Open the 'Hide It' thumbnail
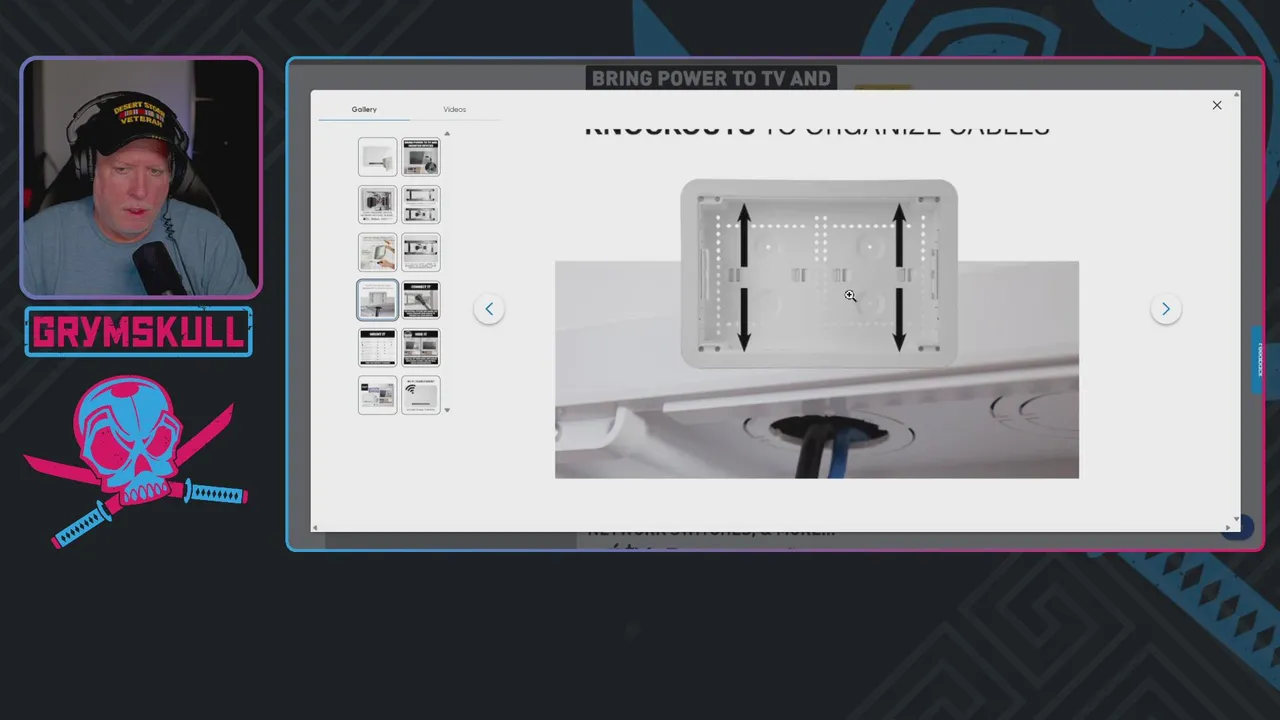The width and height of the screenshot is (1280, 720). (421, 347)
